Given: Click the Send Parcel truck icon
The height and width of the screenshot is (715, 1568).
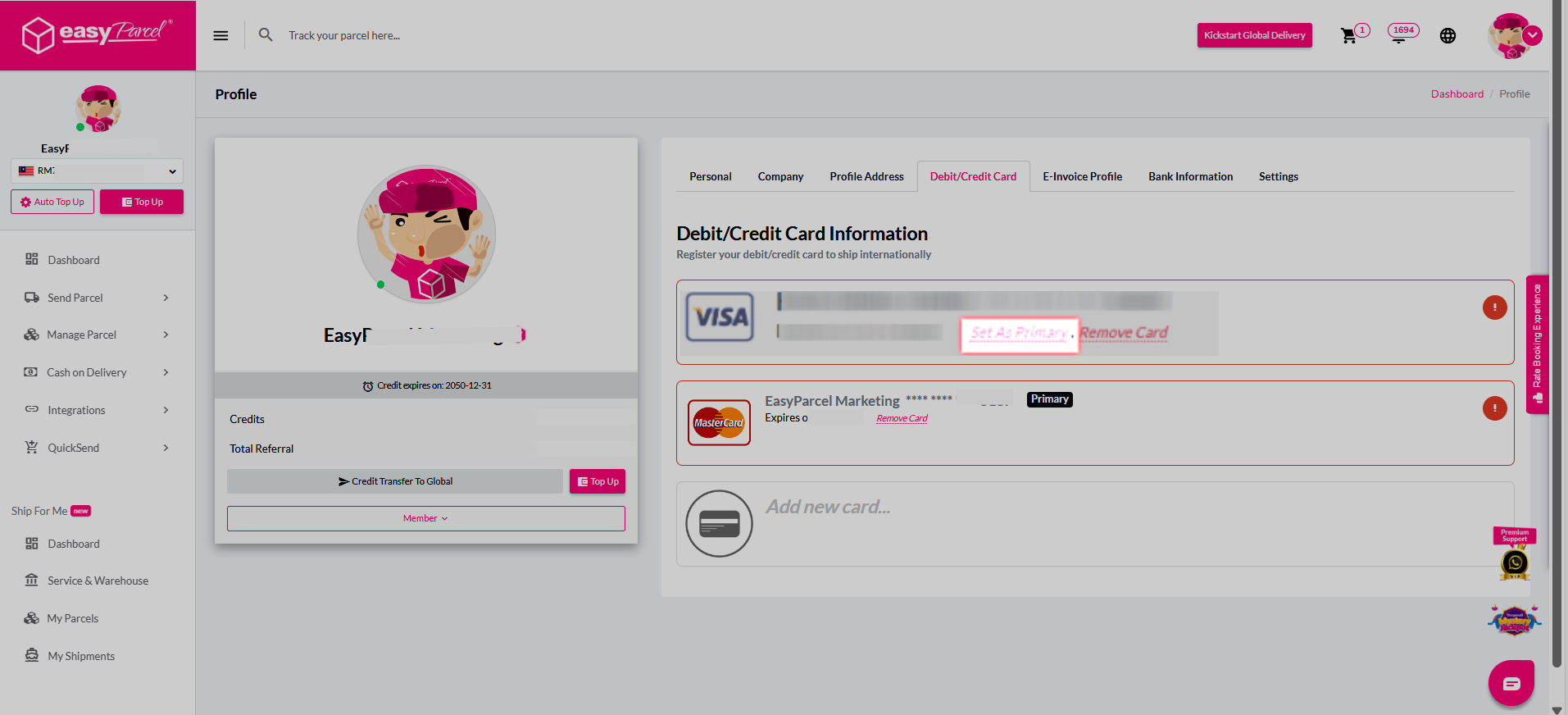Looking at the screenshot, I should click(x=32, y=297).
